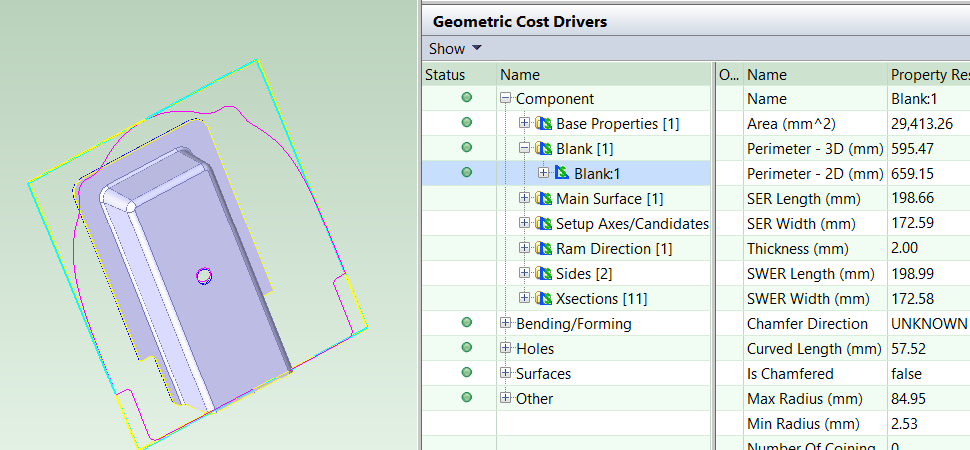The width and height of the screenshot is (970, 450).
Task: Open the Show dropdown menu
Action: [x=455, y=49]
